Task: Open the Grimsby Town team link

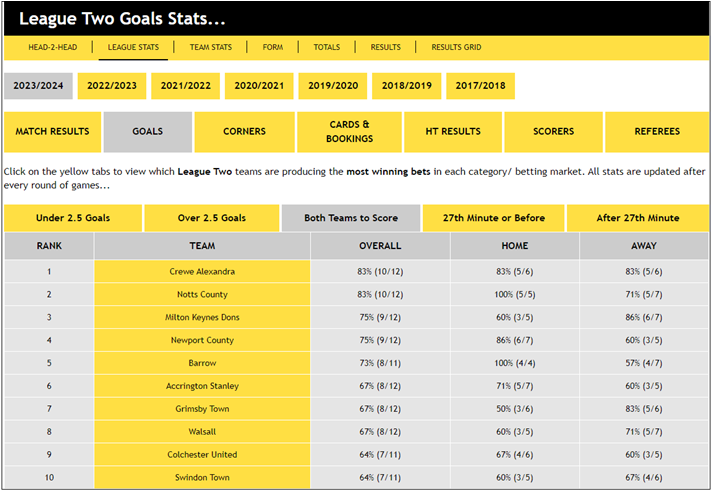Action: coord(202,408)
